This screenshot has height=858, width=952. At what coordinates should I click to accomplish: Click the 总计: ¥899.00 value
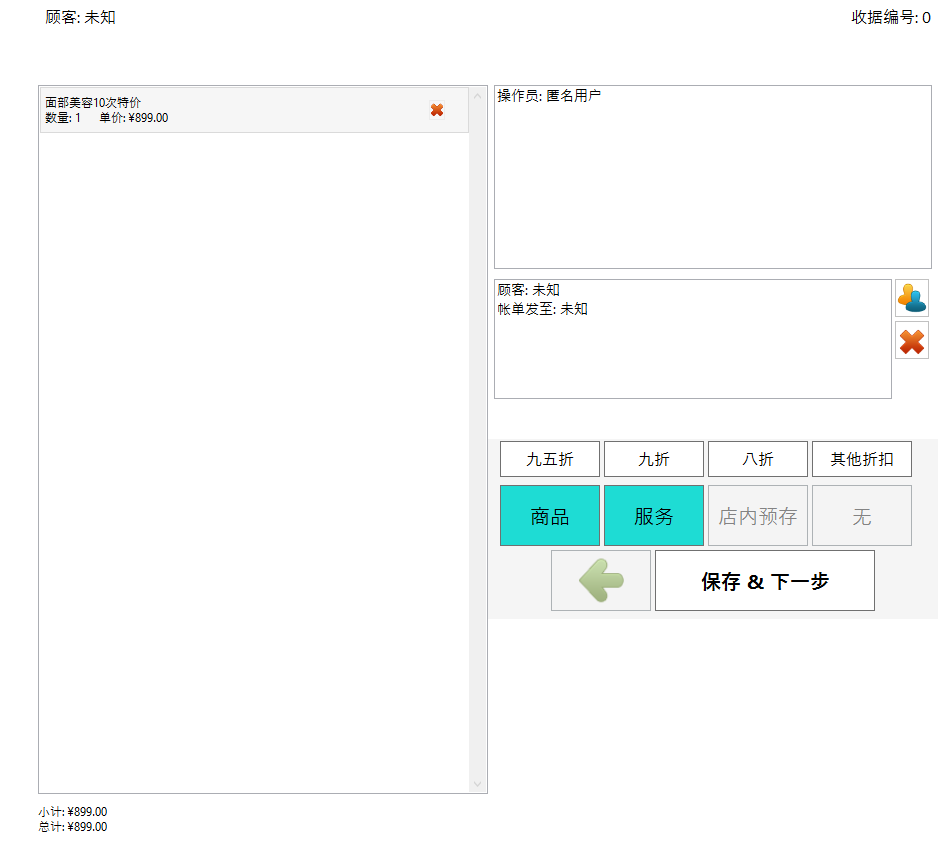pos(73,827)
